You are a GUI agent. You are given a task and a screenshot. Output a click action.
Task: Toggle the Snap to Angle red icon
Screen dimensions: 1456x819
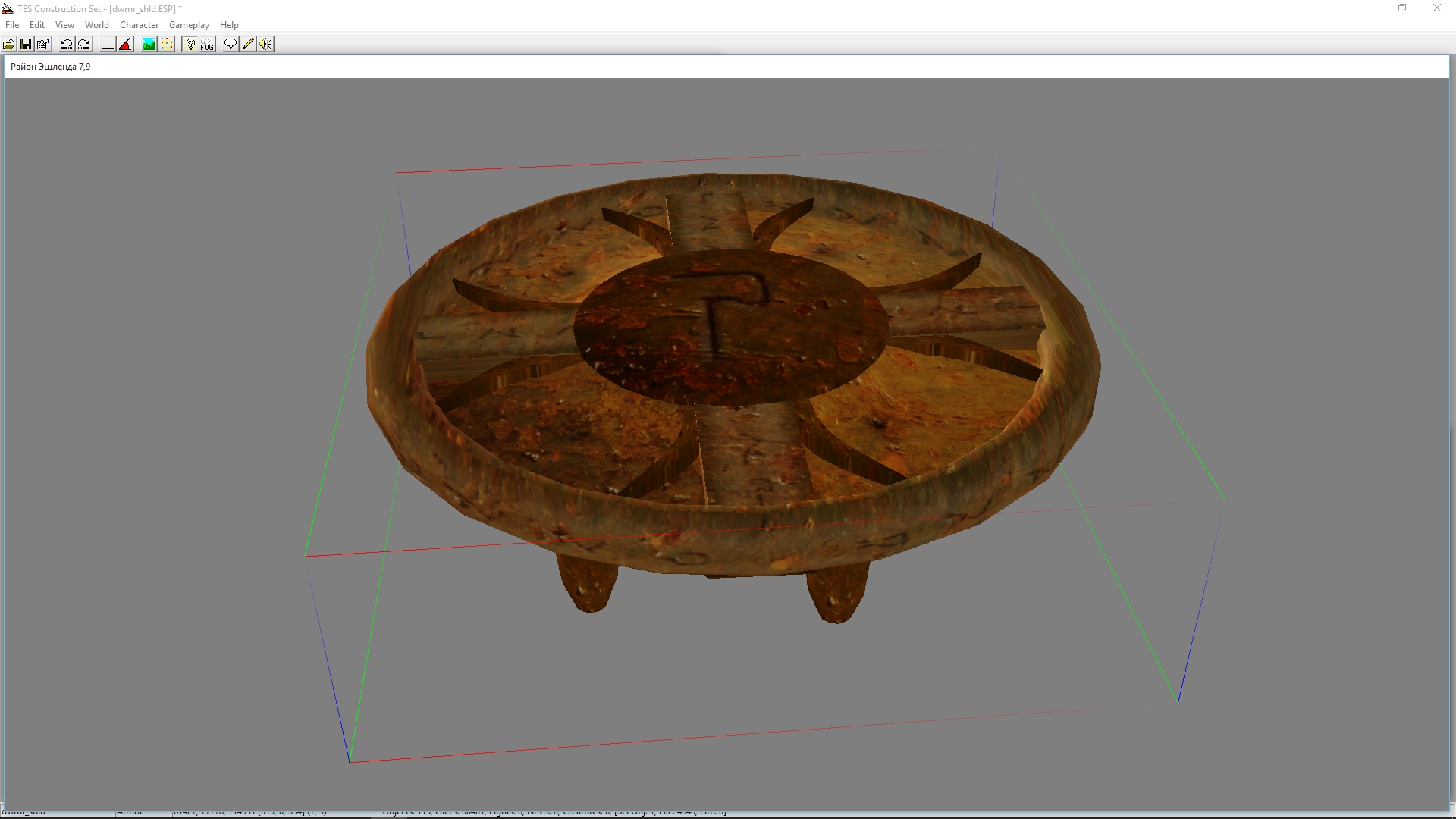click(125, 44)
